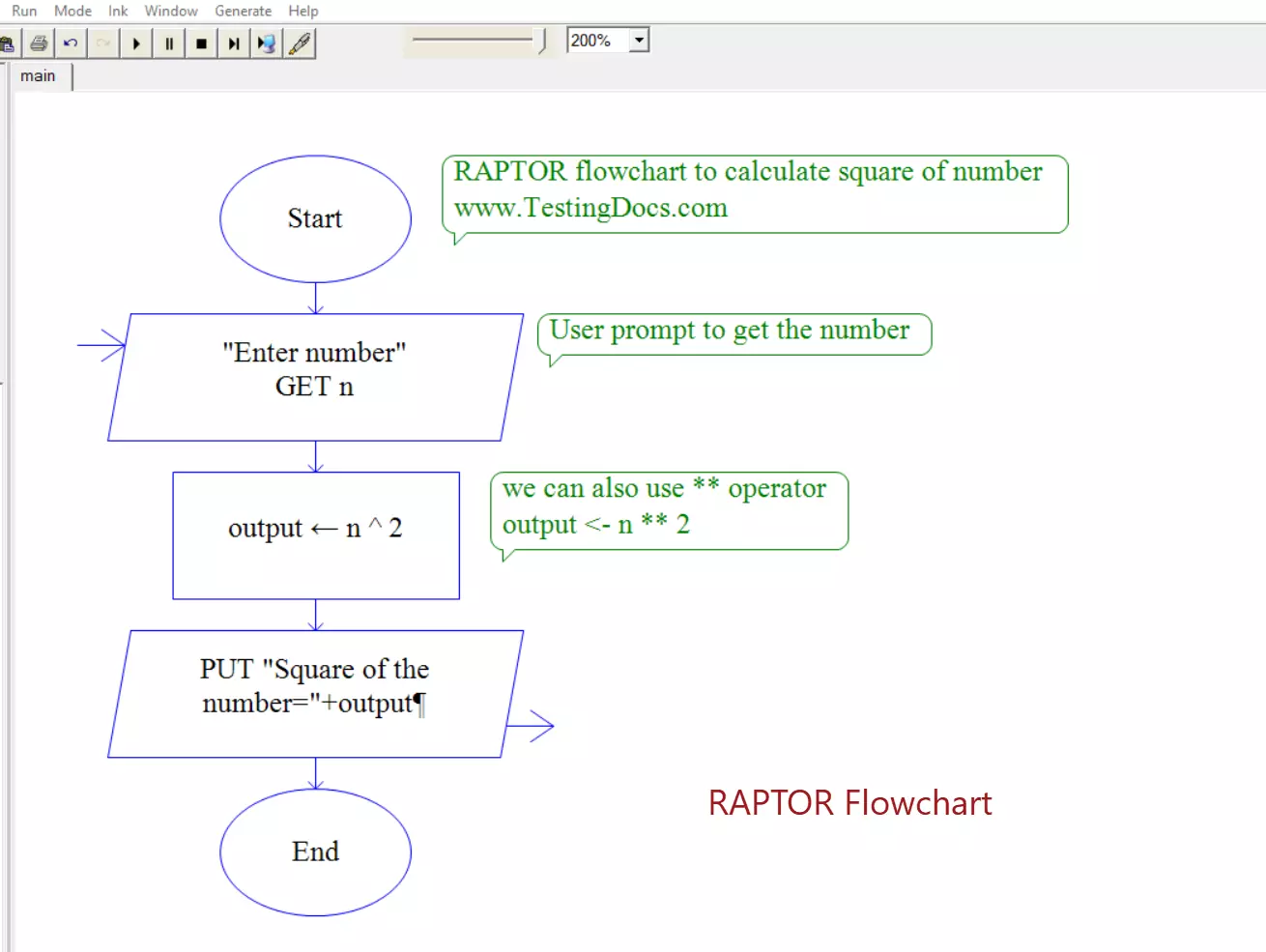Click the Print toolbar icon
The width and height of the screenshot is (1266, 952).
point(39,43)
